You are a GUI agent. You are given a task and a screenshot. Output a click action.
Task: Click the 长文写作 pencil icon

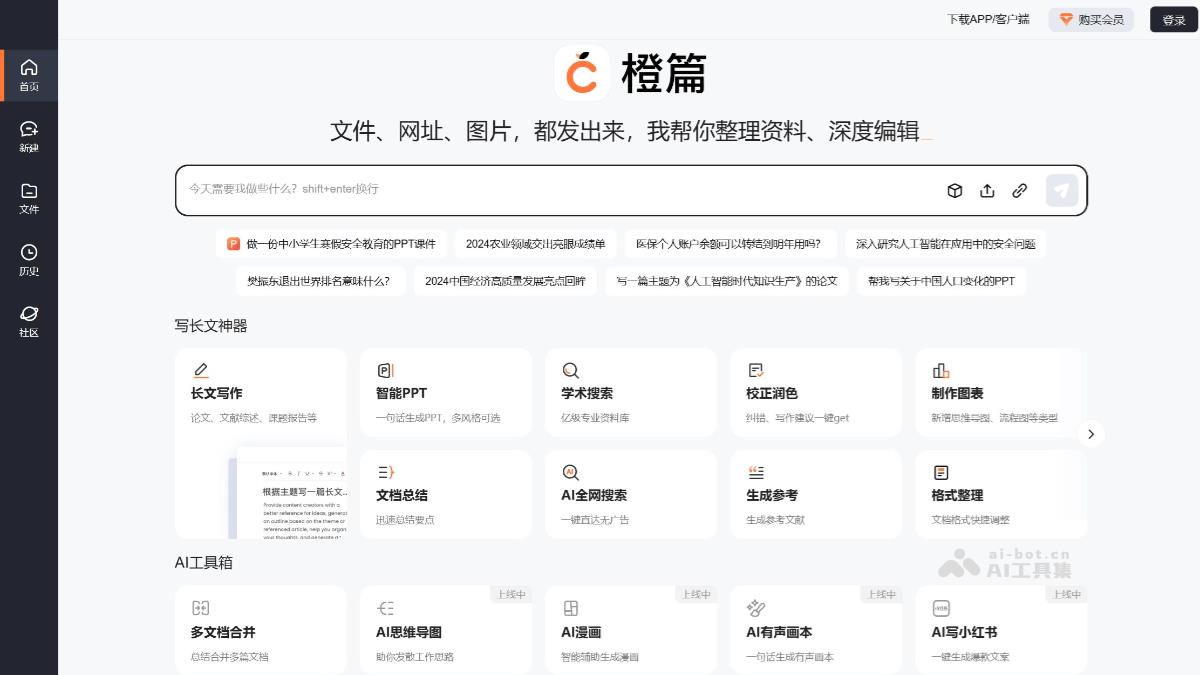click(201, 370)
